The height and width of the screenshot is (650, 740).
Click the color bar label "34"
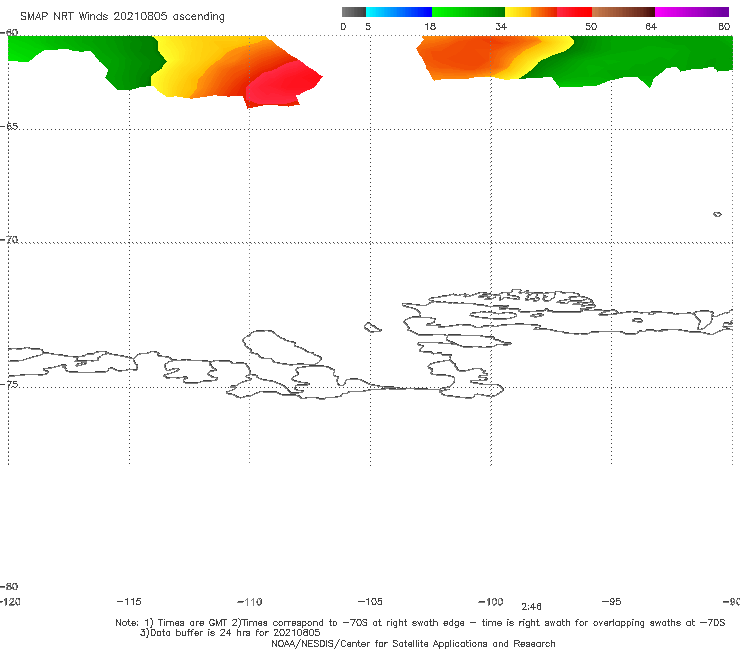pyautogui.click(x=501, y=27)
